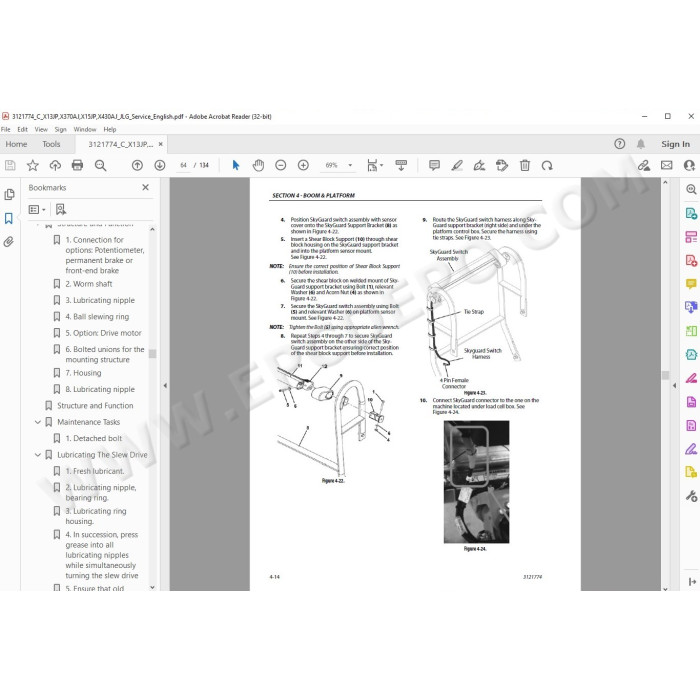Screen dimensions: 700x700
Task: Collapse right tools pane arrow
Action: tap(675, 385)
